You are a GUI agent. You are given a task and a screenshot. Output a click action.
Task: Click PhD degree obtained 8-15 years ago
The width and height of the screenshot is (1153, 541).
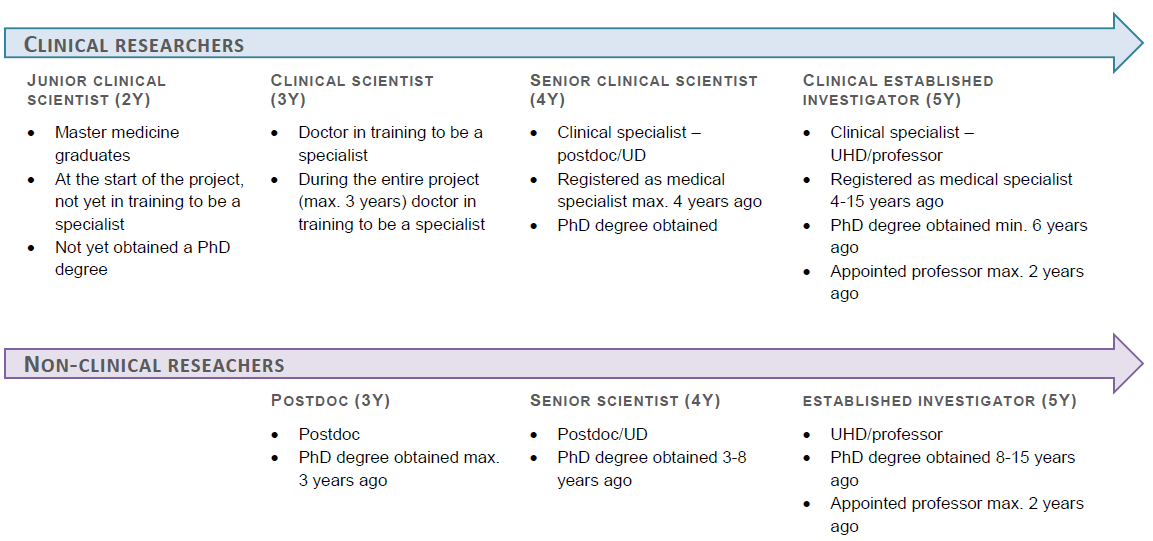pos(952,469)
